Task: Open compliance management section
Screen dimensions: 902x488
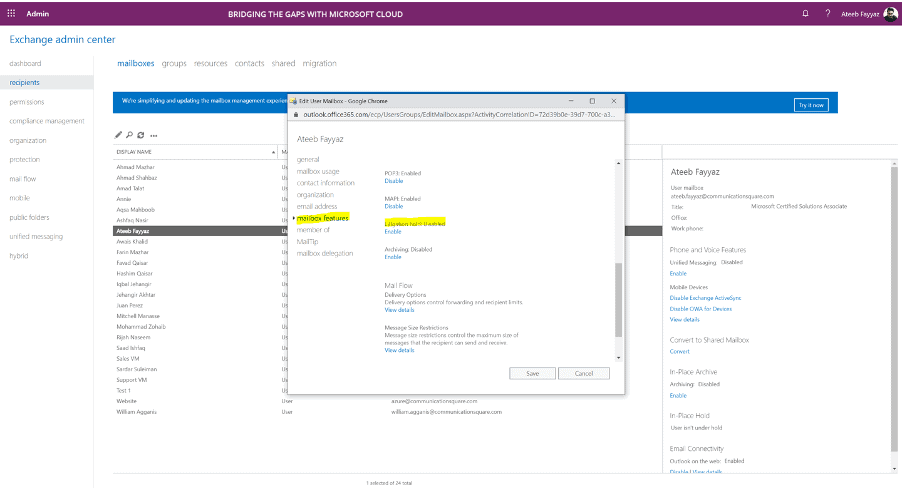Action: pyautogui.click(x=47, y=121)
